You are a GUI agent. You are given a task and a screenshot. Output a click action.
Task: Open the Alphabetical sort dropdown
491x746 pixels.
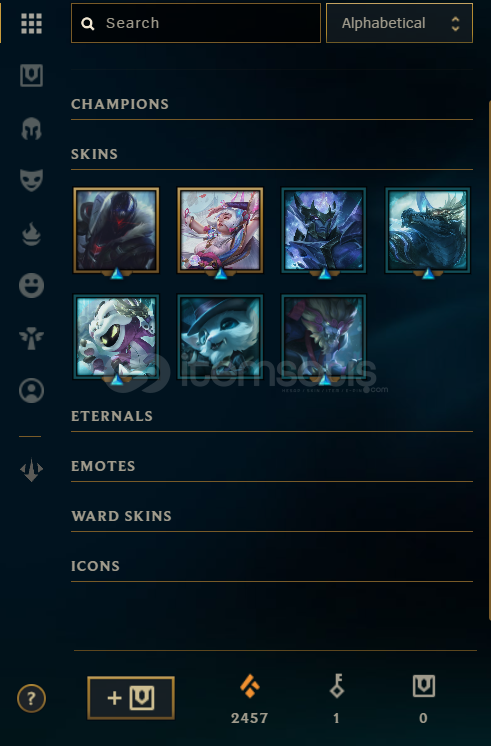point(399,23)
